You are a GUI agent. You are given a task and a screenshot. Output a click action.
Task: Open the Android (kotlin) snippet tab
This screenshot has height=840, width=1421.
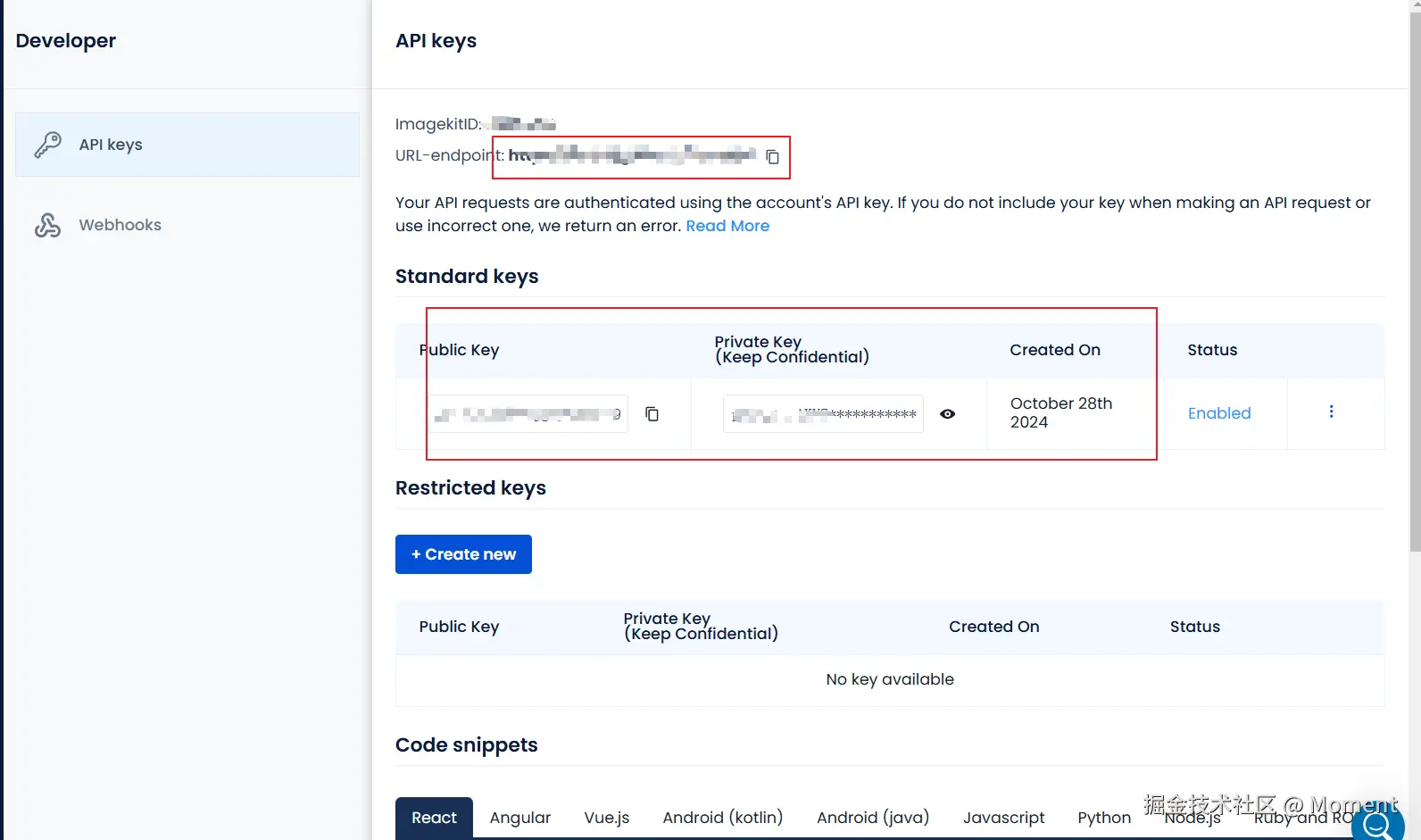click(x=723, y=818)
